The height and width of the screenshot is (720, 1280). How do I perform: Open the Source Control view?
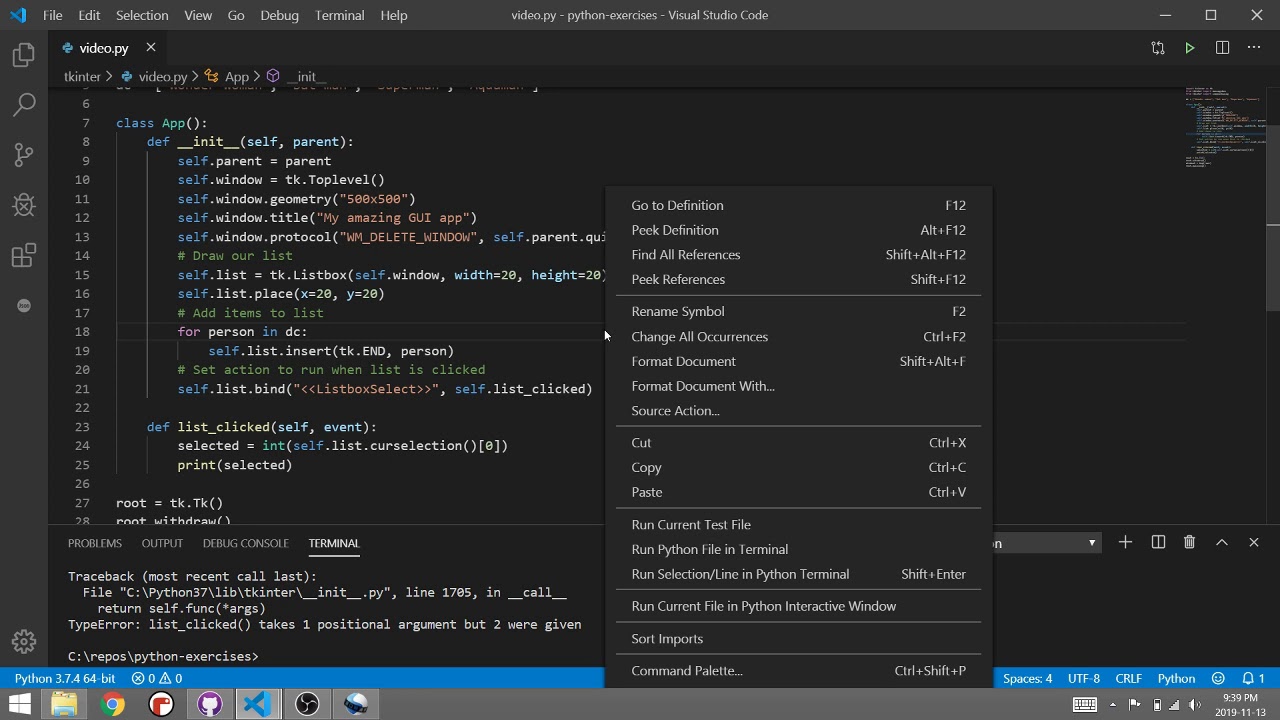coord(24,155)
